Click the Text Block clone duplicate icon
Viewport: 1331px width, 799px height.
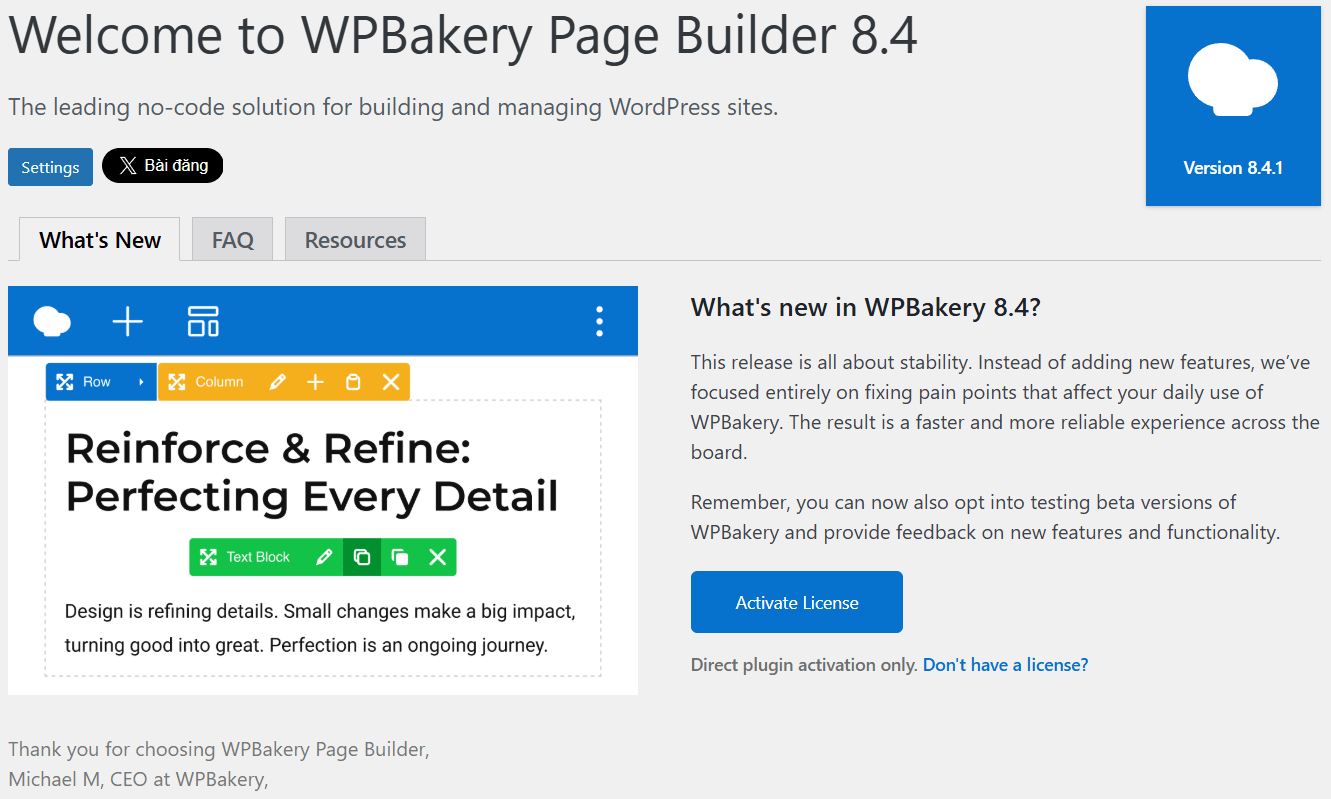point(400,557)
